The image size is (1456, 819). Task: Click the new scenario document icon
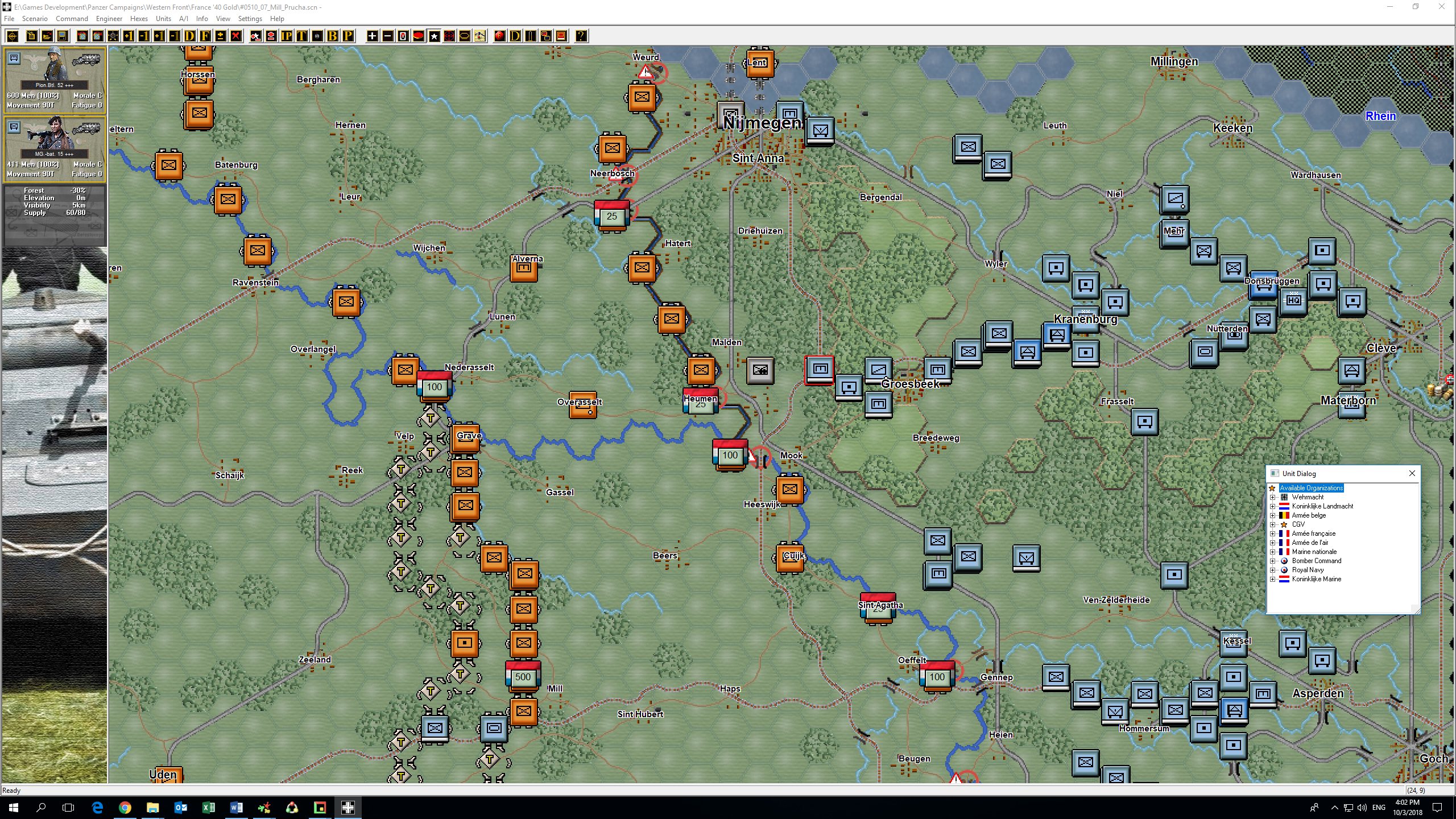pos(32,36)
